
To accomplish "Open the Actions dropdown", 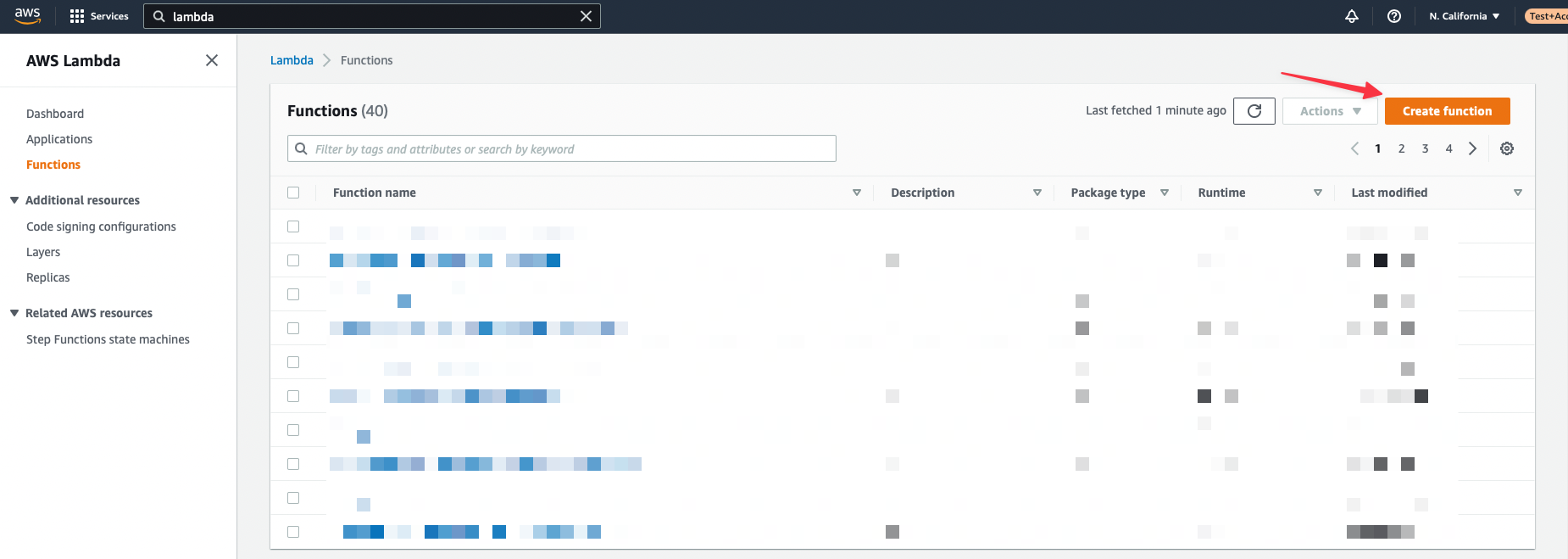I will point(1330,111).
